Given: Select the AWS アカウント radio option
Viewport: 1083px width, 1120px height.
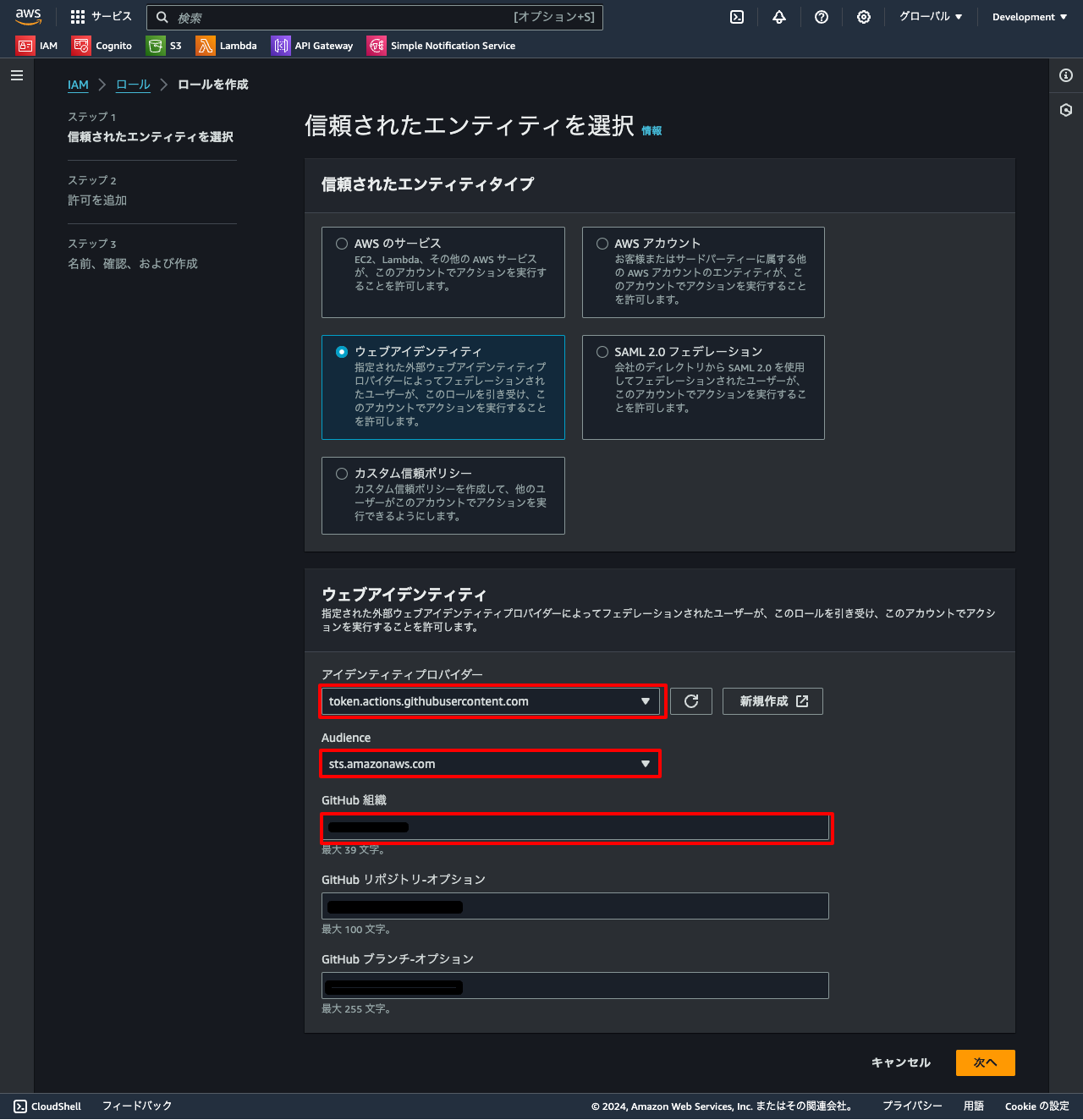Looking at the screenshot, I should 602,244.
